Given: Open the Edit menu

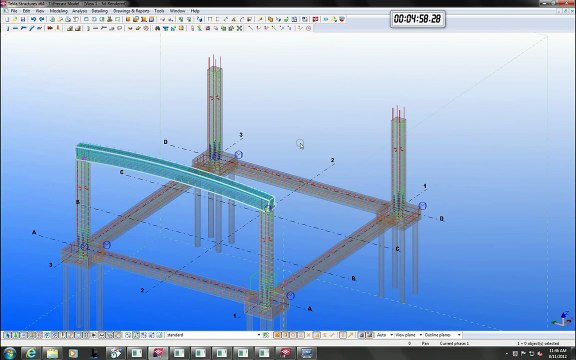Looking at the screenshot, I should pos(26,11).
